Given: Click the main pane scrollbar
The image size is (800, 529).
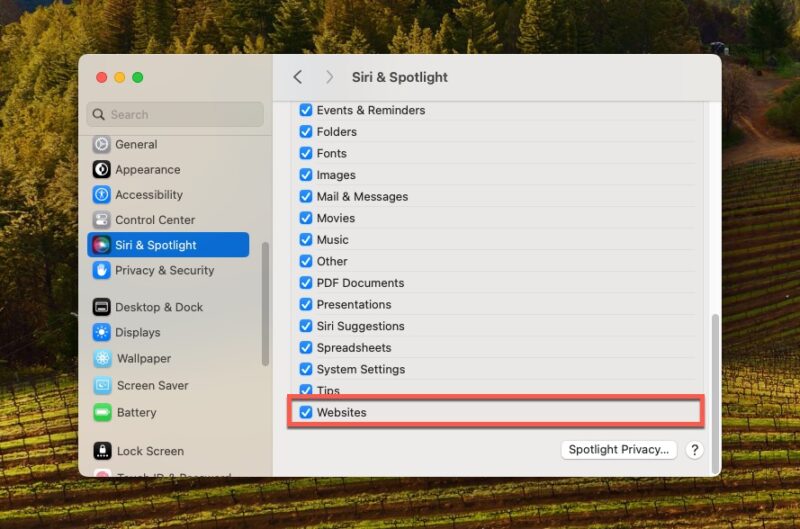Looking at the screenshot, I should tap(715, 394).
